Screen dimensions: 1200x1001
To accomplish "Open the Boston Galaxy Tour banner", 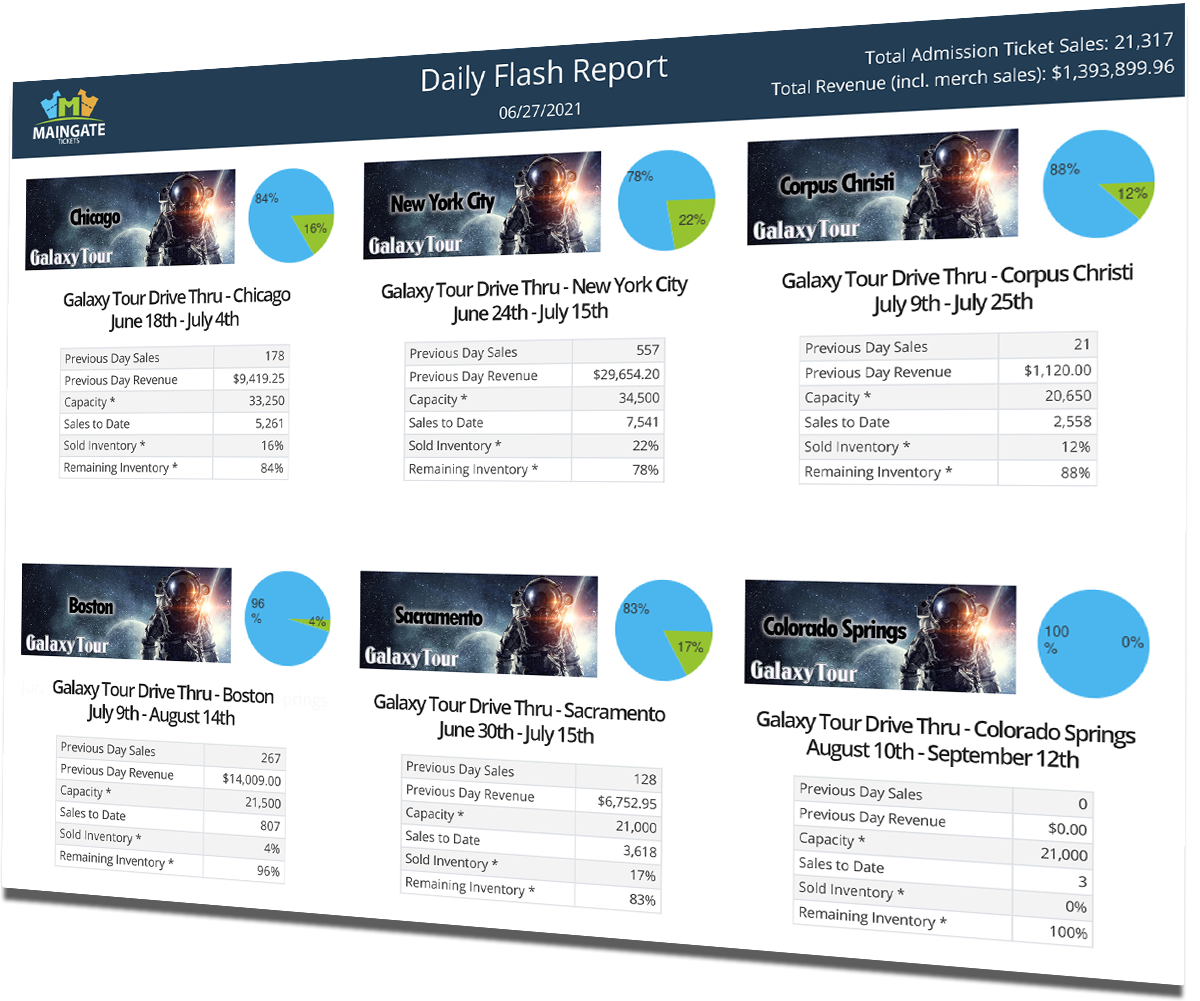I will coord(126,614).
